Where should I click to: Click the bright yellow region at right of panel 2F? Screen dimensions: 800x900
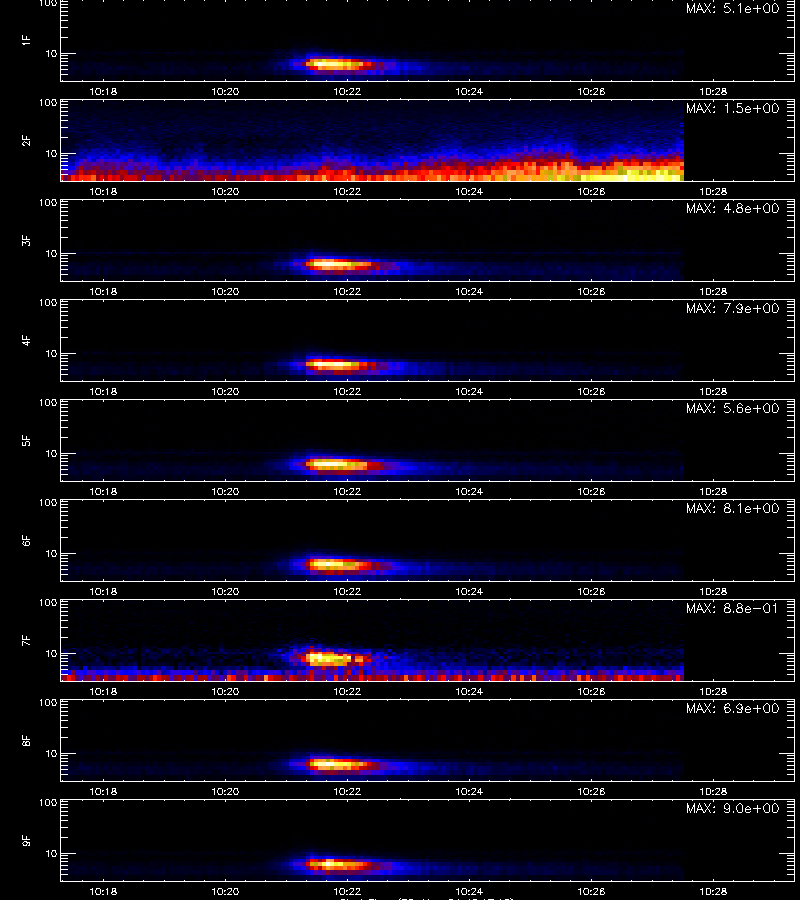coord(631,172)
